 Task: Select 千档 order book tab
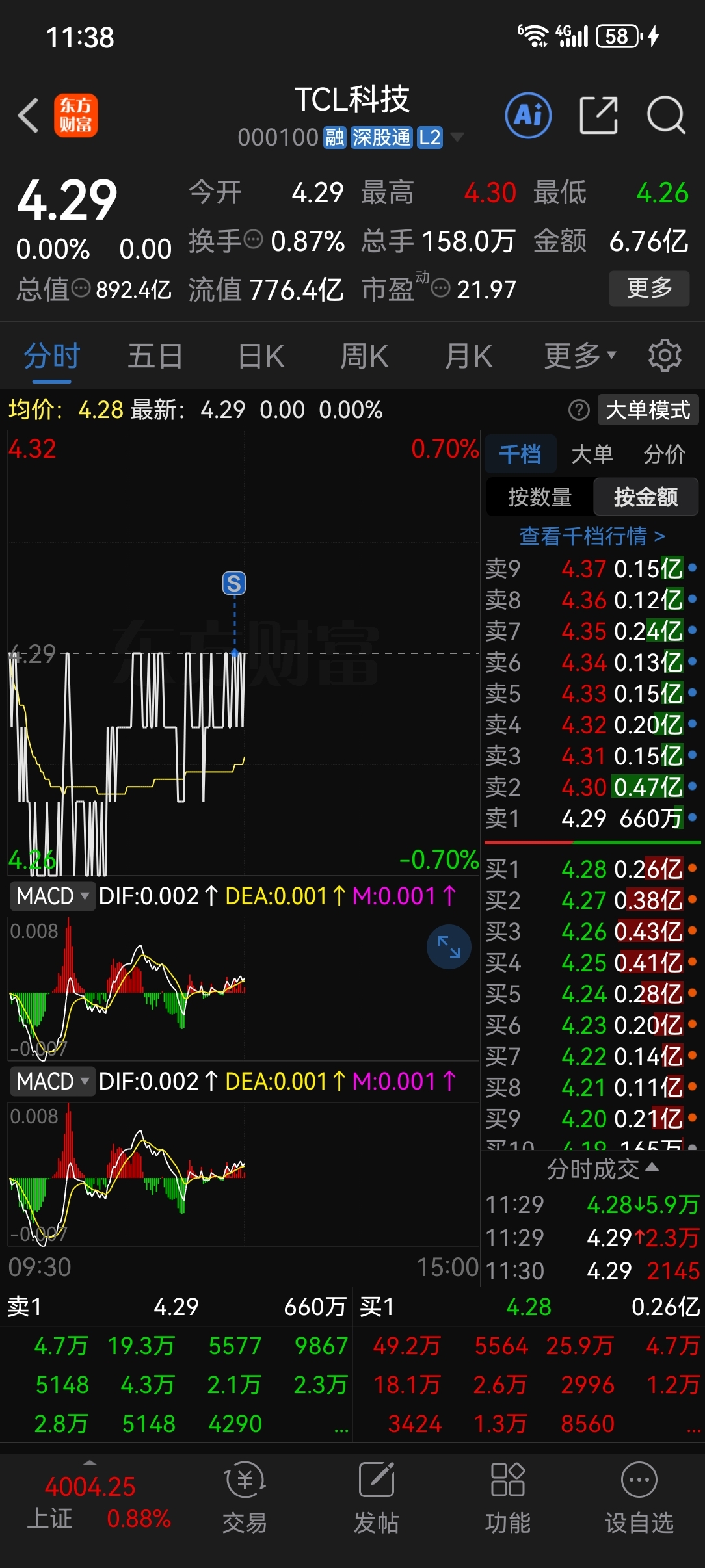coord(520,454)
